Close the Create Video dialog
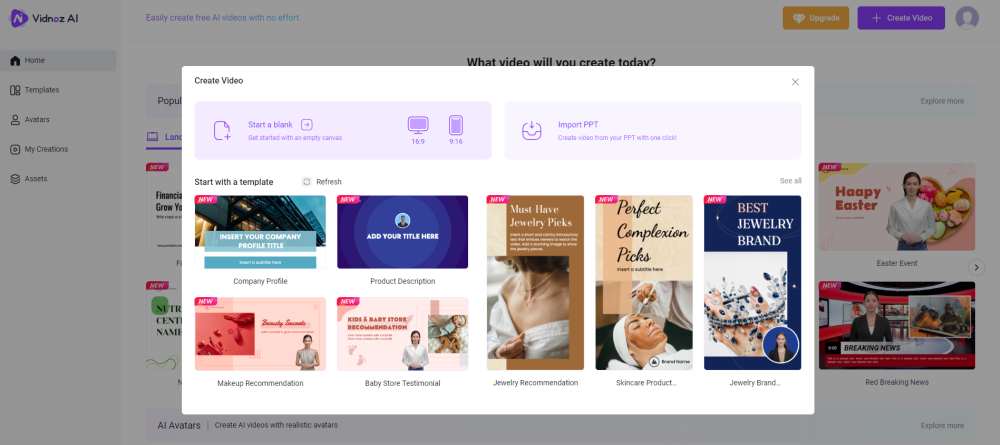The image size is (1000, 445). tap(795, 82)
